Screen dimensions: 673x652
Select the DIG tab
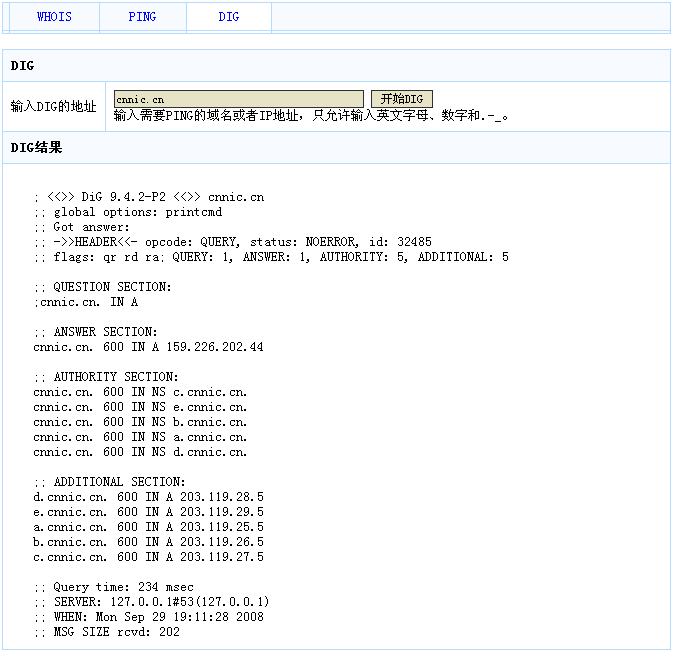coord(229,17)
